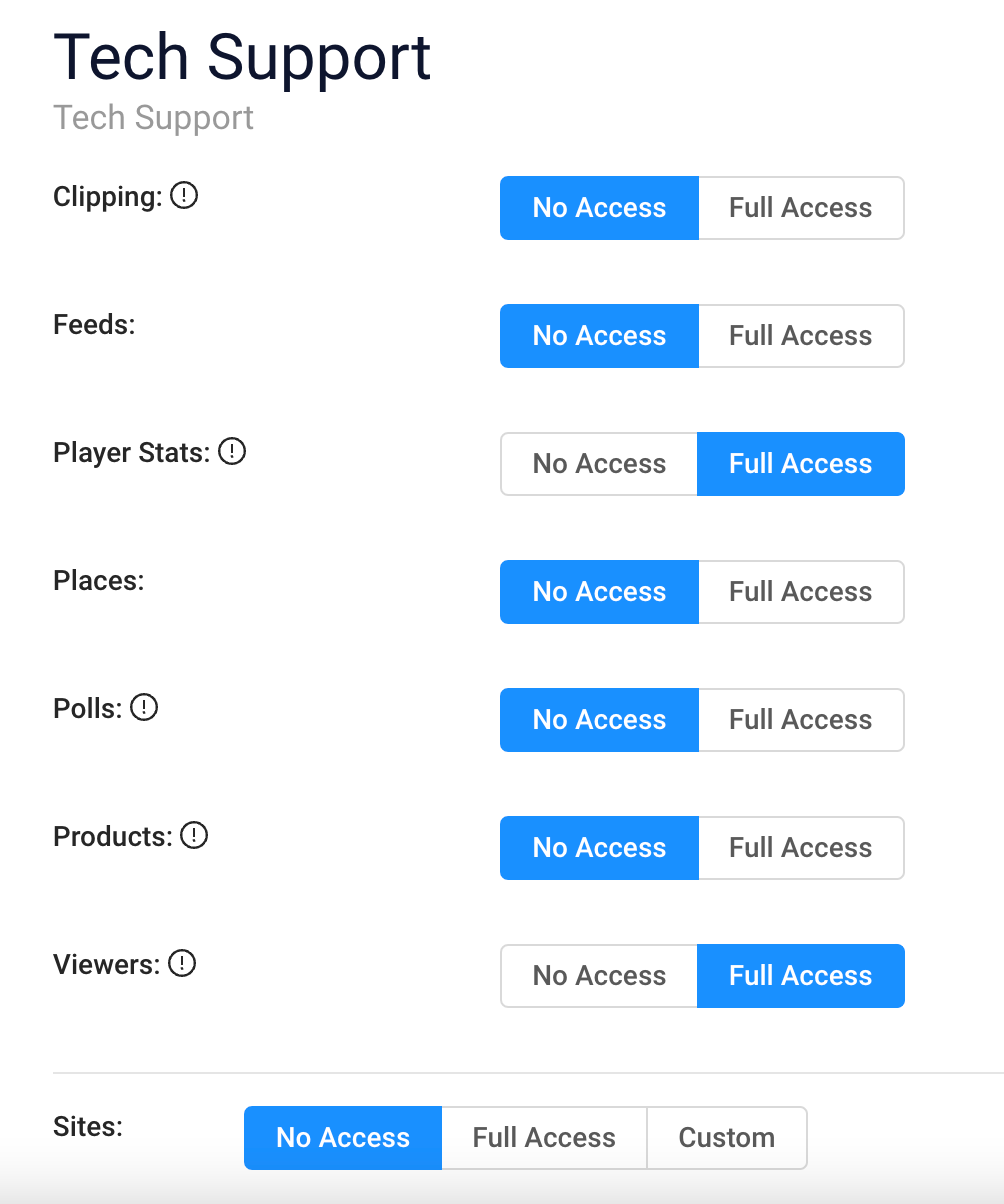Viewport: 1004px width, 1204px height.
Task: Switch Player Stats to No Access
Action: [599, 464]
